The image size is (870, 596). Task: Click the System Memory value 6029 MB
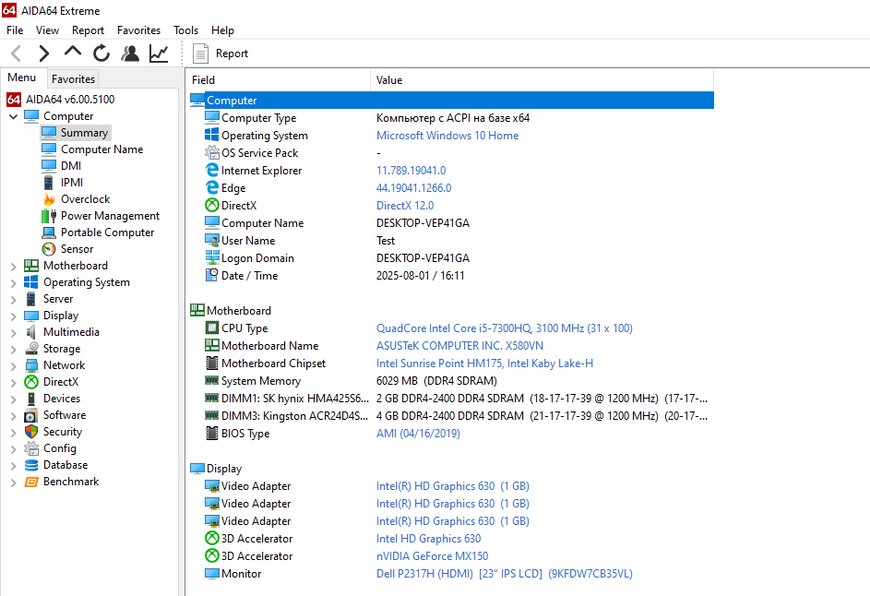click(x=436, y=381)
